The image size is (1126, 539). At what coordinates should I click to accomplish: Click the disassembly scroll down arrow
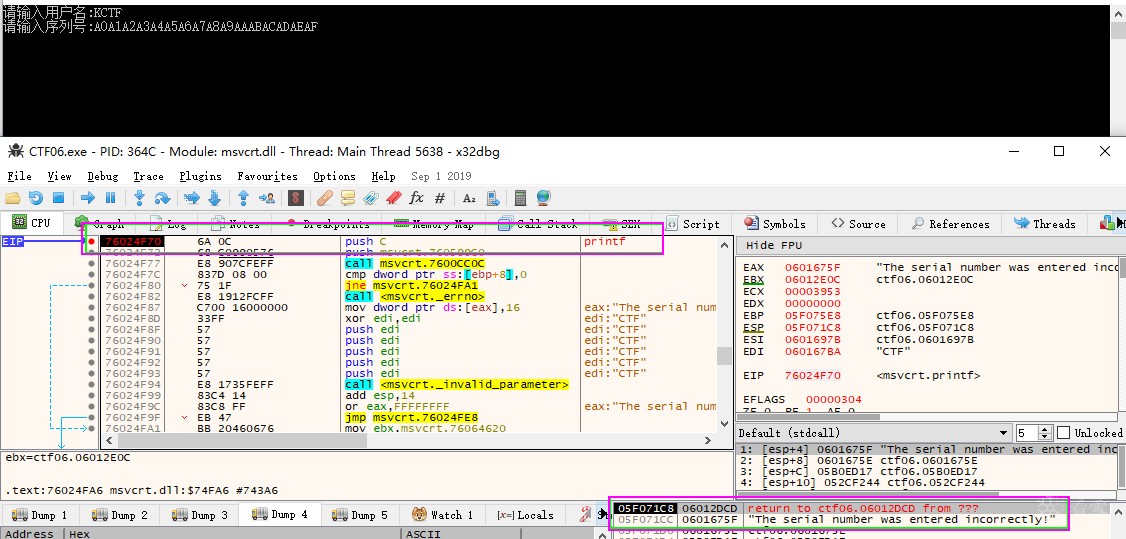coord(725,426)
